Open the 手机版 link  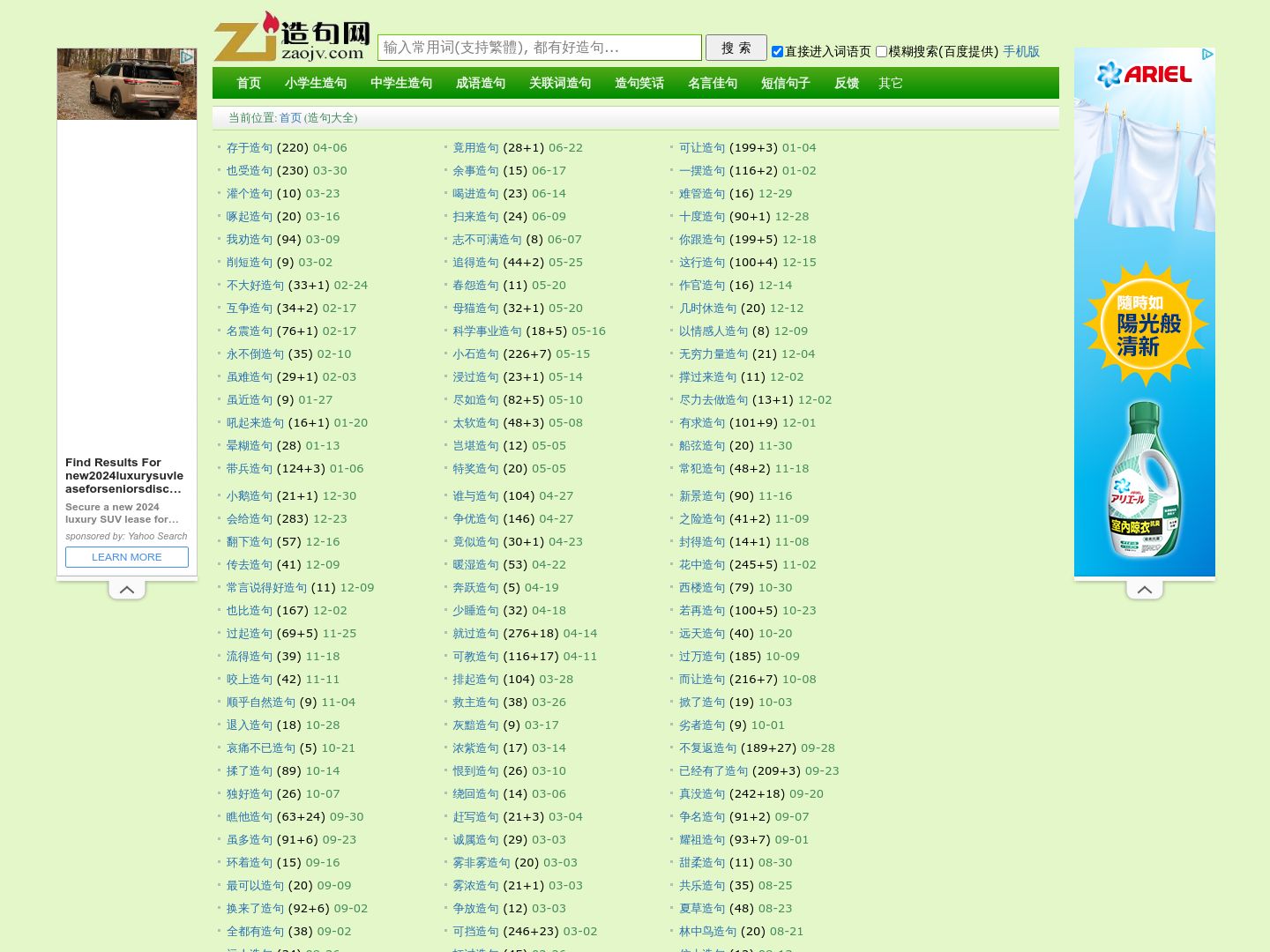coord(1021,51)
